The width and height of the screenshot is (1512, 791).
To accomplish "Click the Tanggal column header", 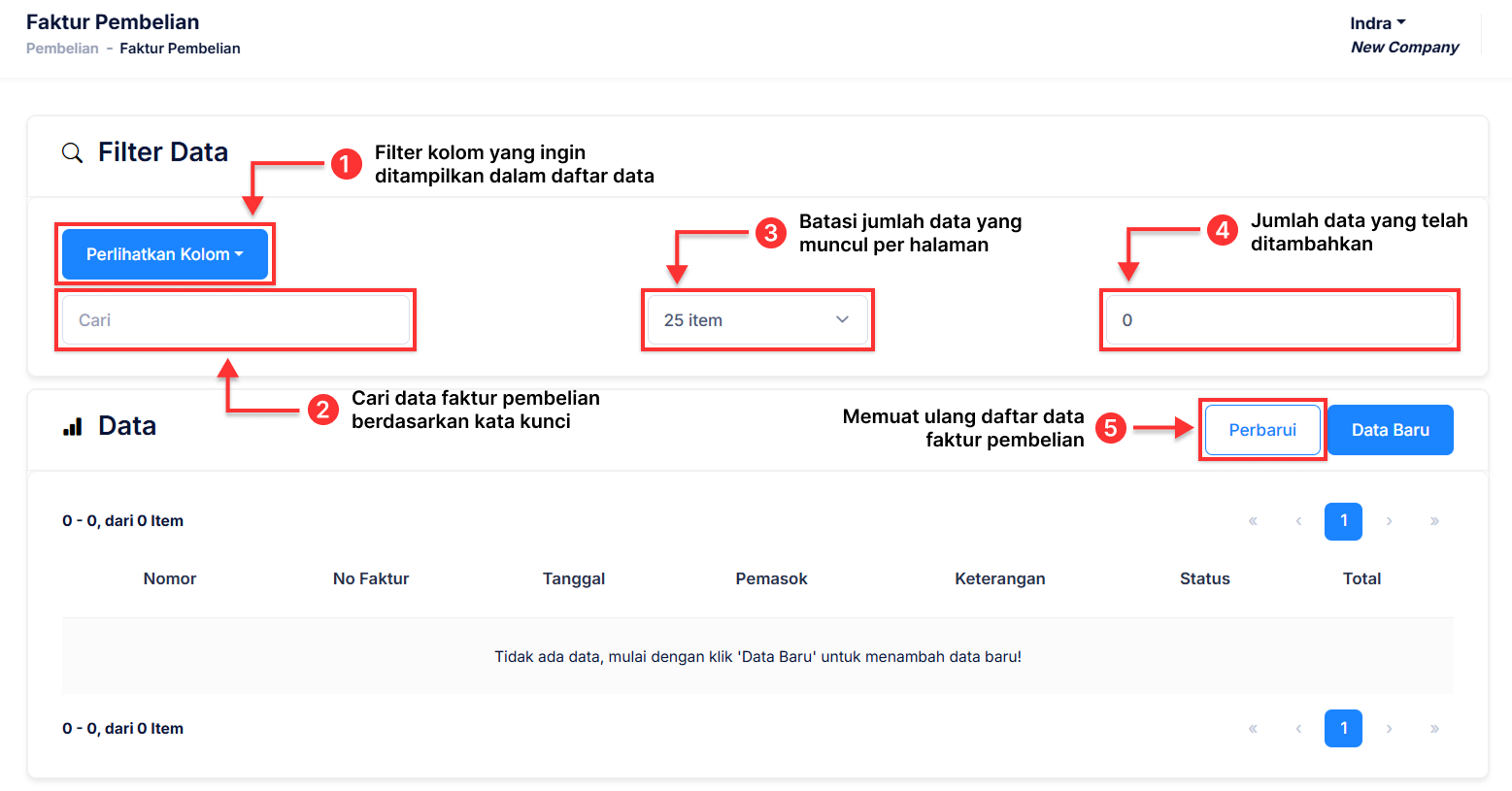I will tap(574, 578).
